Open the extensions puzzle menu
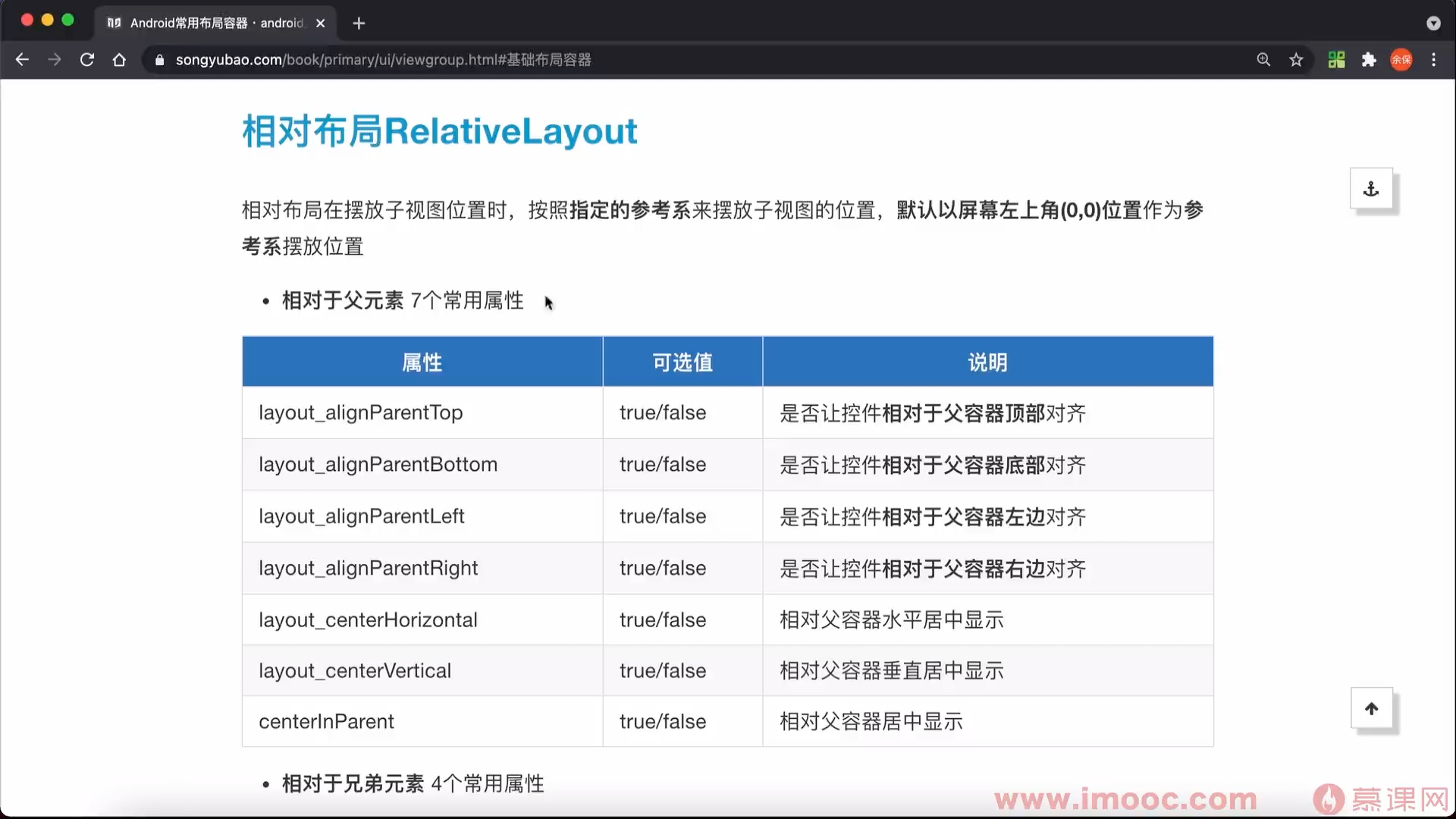The width and height of the screenshot is (1456, 819). coord(1369,59)
